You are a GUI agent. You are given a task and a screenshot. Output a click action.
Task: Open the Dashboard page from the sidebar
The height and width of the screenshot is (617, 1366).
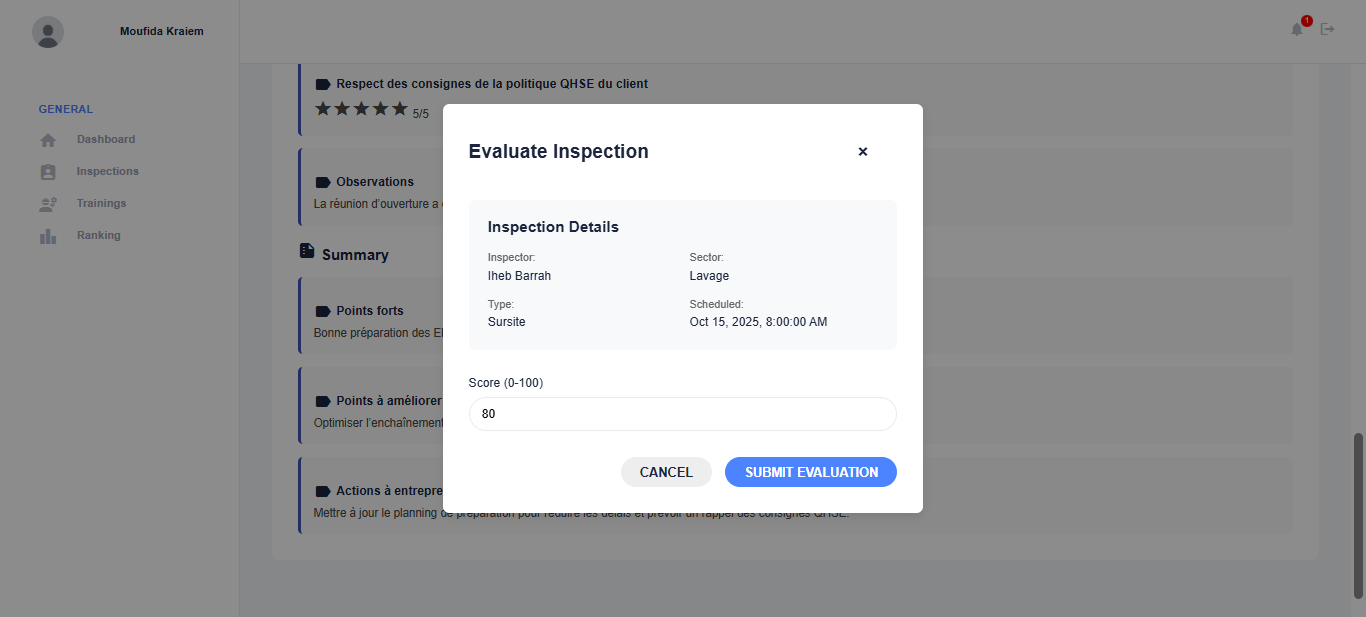(x=105, y=139)
